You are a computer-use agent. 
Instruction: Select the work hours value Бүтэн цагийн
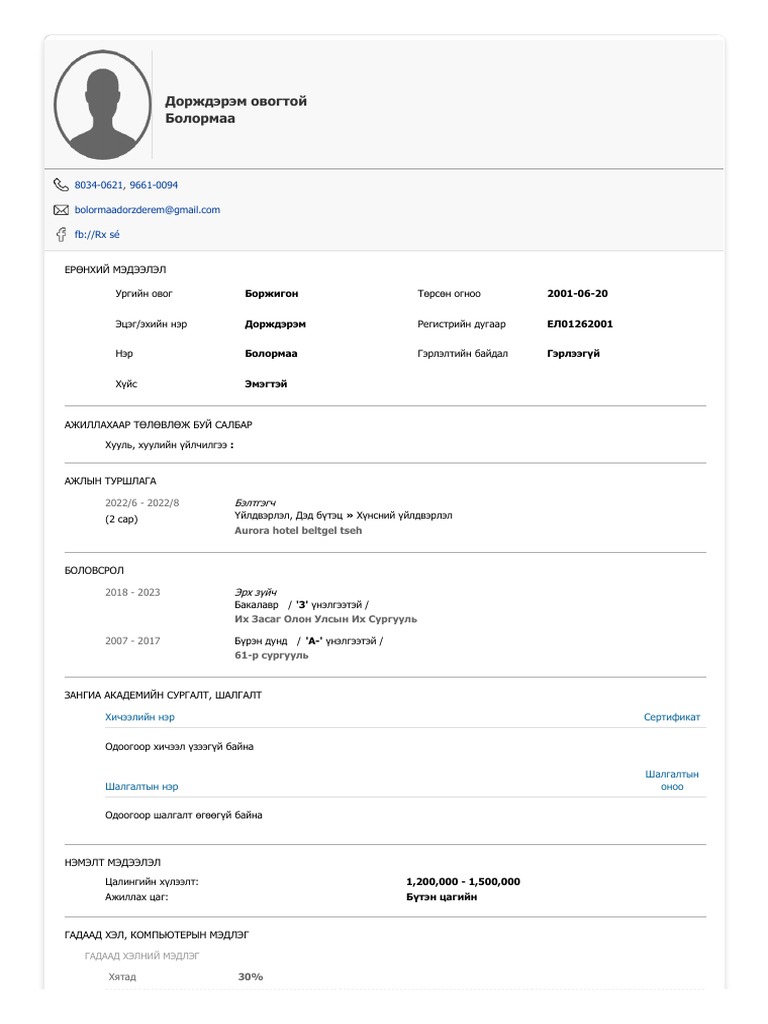click(x=441, y=897)
